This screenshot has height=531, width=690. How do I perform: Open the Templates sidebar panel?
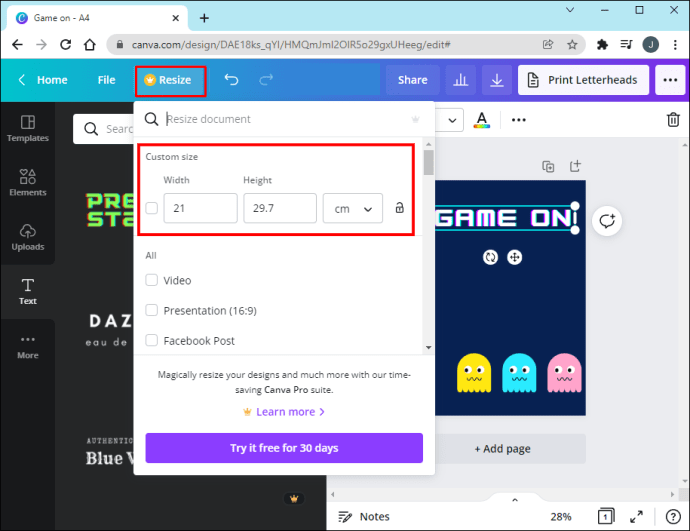(x=27, y=128)
